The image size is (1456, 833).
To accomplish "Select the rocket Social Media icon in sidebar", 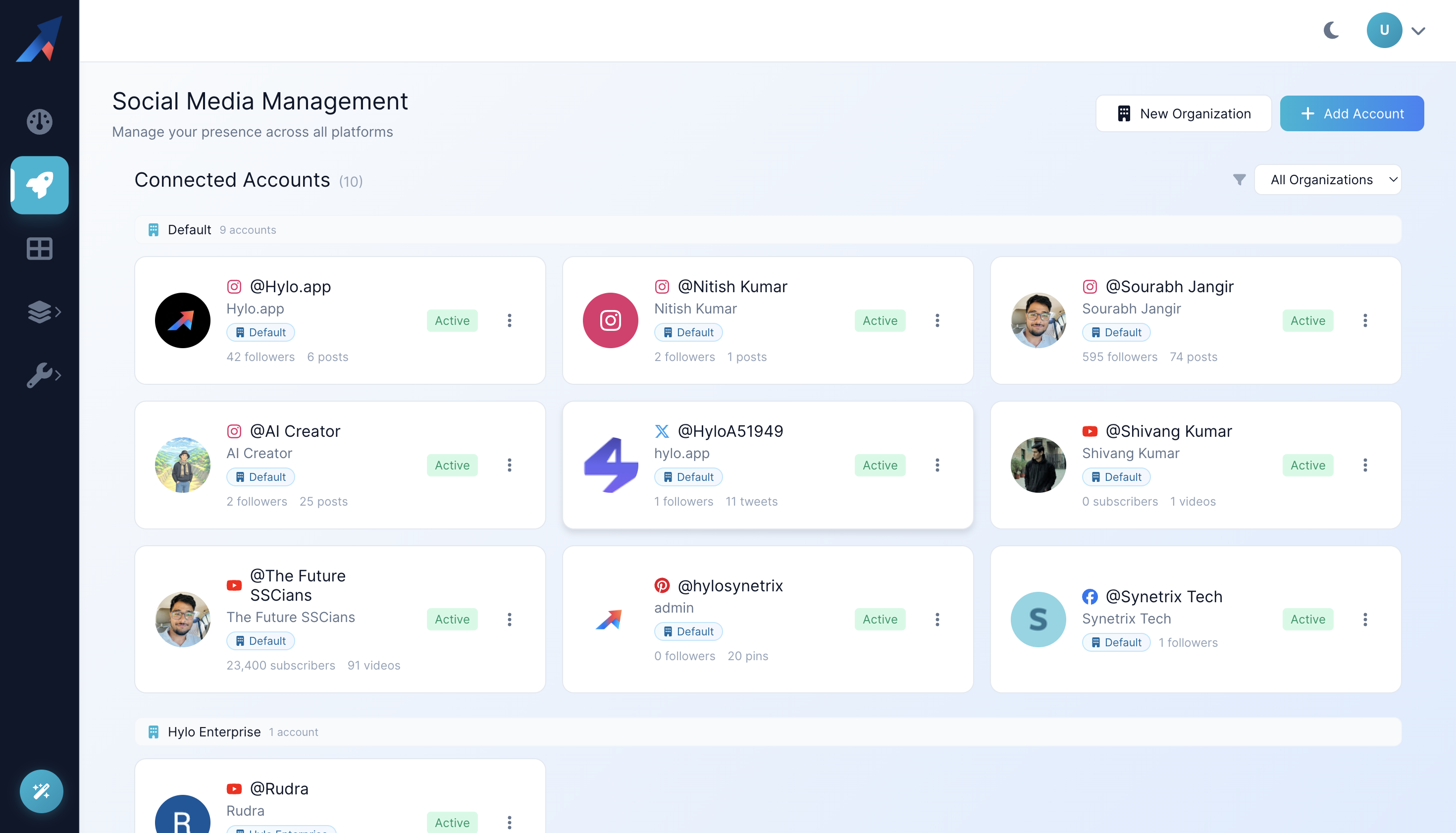I will click(x=39, y=185).
